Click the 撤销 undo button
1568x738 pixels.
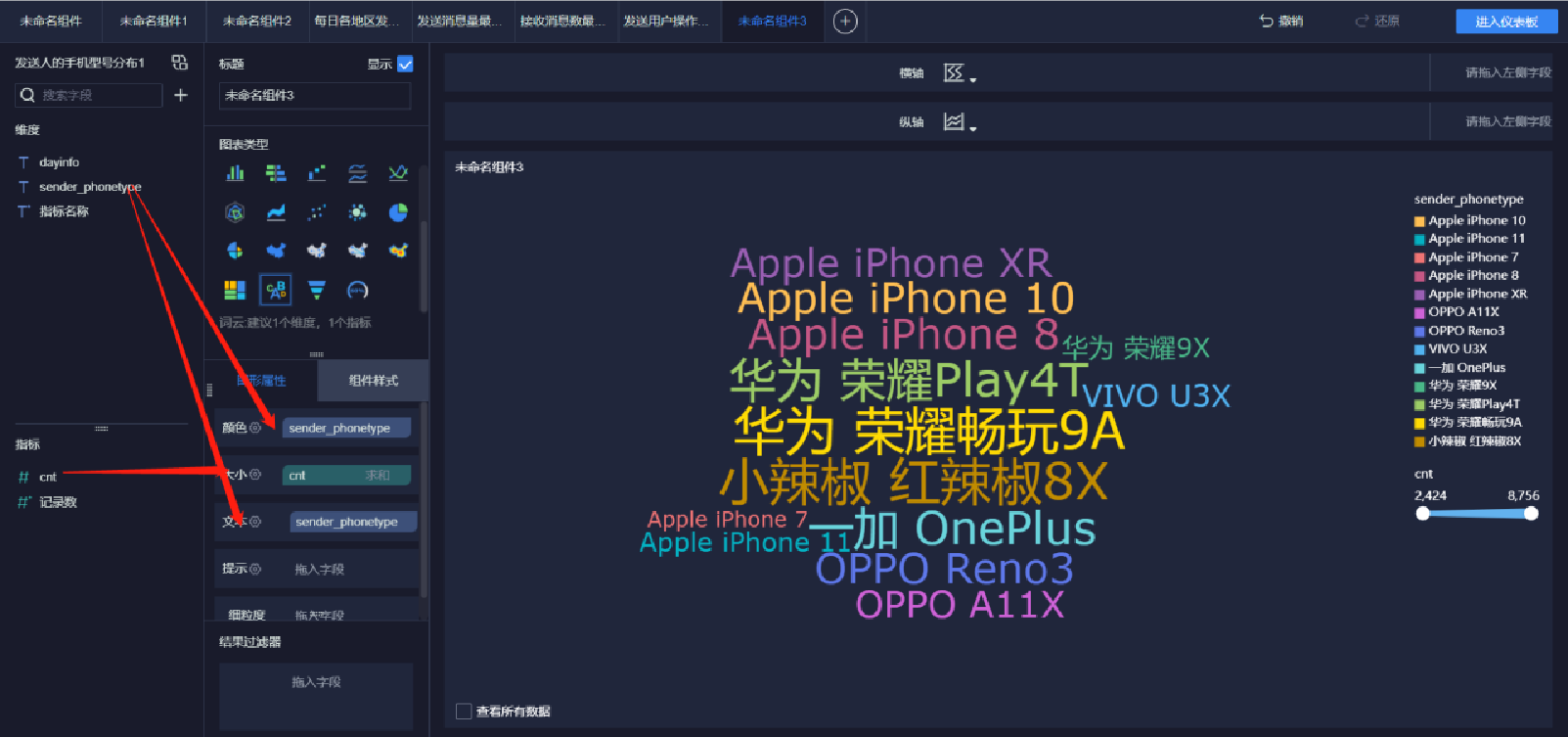tap(1281, 21)
